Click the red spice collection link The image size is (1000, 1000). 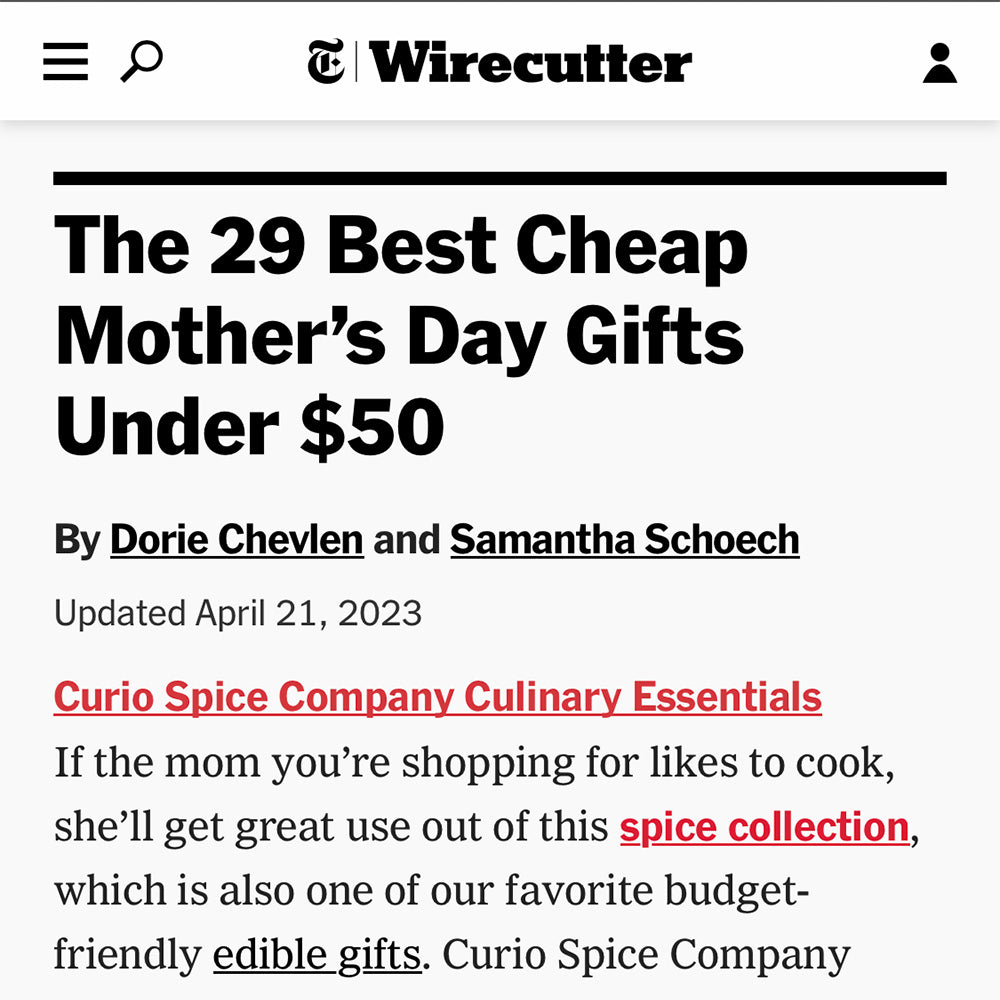click(x=764, y=827)
